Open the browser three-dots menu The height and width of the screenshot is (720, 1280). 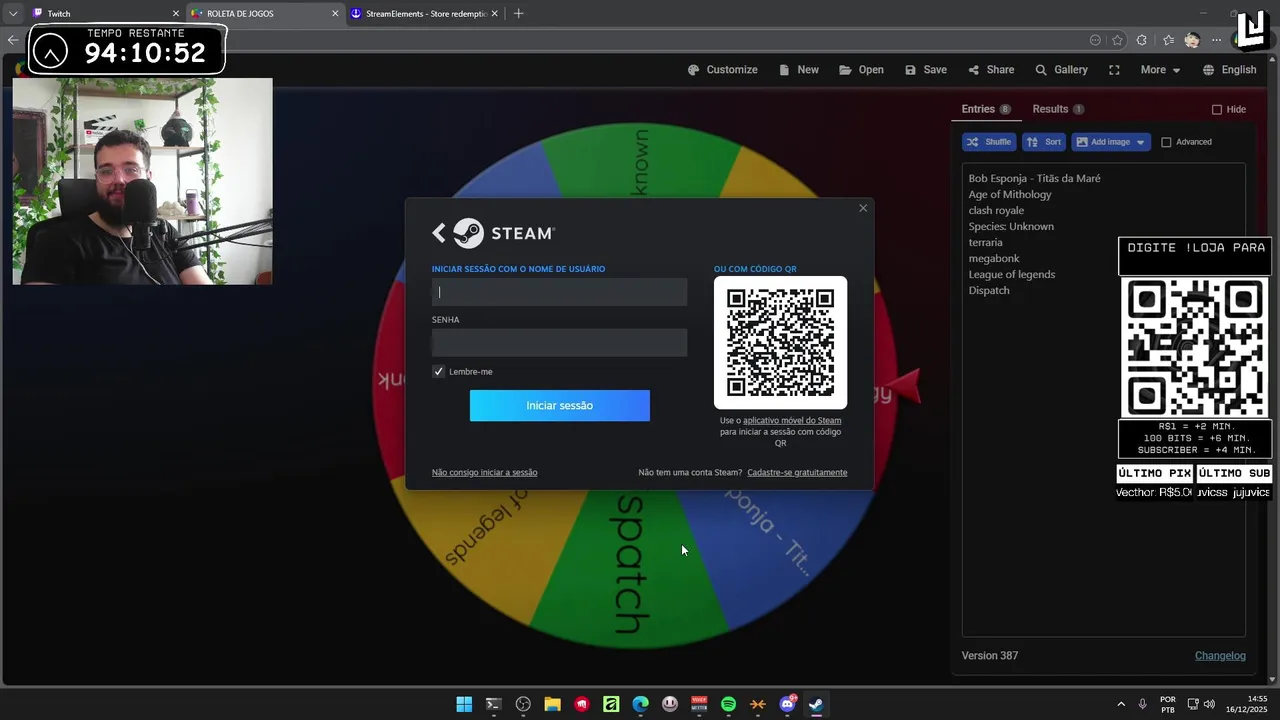coord(1216,40)
